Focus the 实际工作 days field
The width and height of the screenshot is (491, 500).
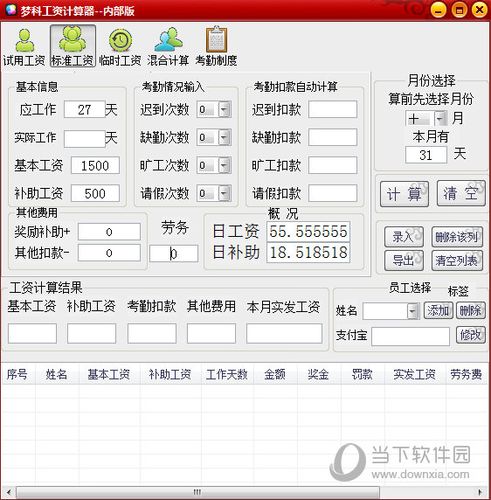(84, 139)
